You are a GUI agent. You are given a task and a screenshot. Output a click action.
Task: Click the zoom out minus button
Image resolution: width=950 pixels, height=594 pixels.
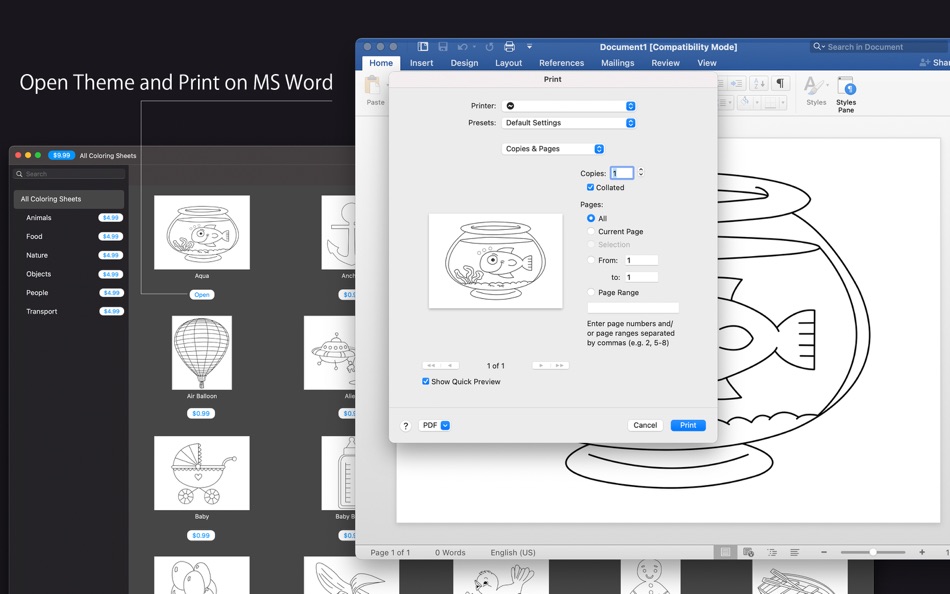click(824, 552)
